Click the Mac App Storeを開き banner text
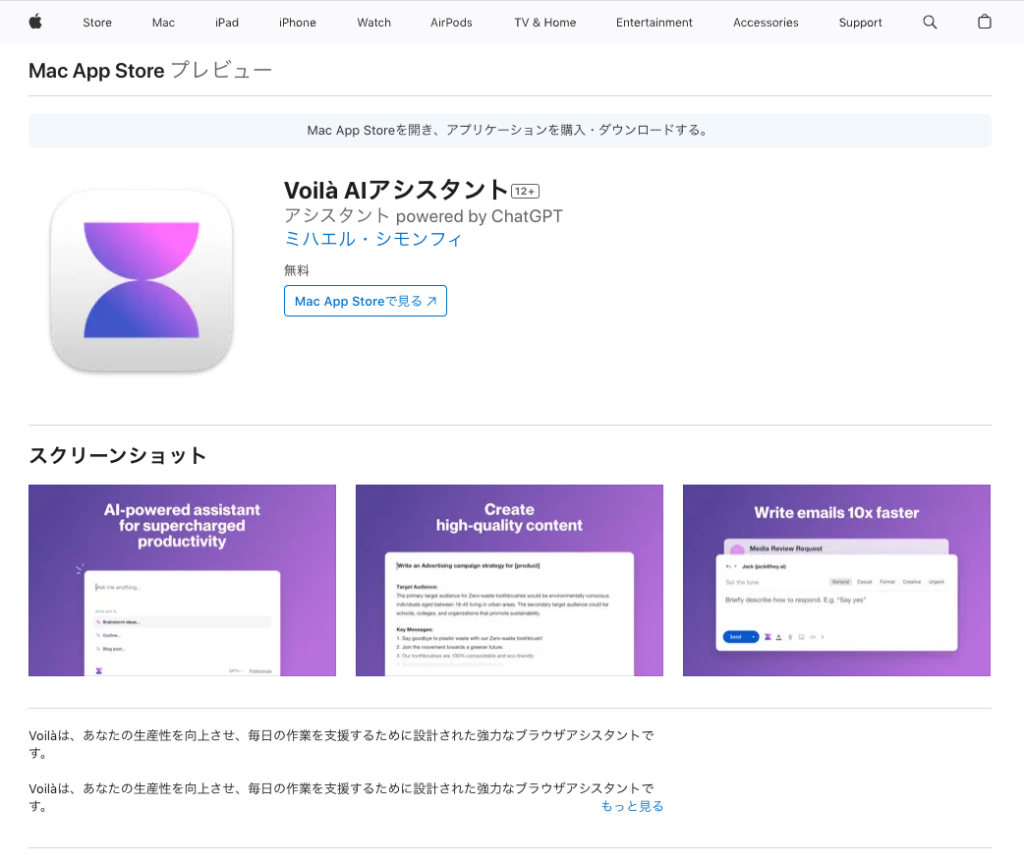The width and height of the screenshot is (1024, 866). tap(509, 131)
